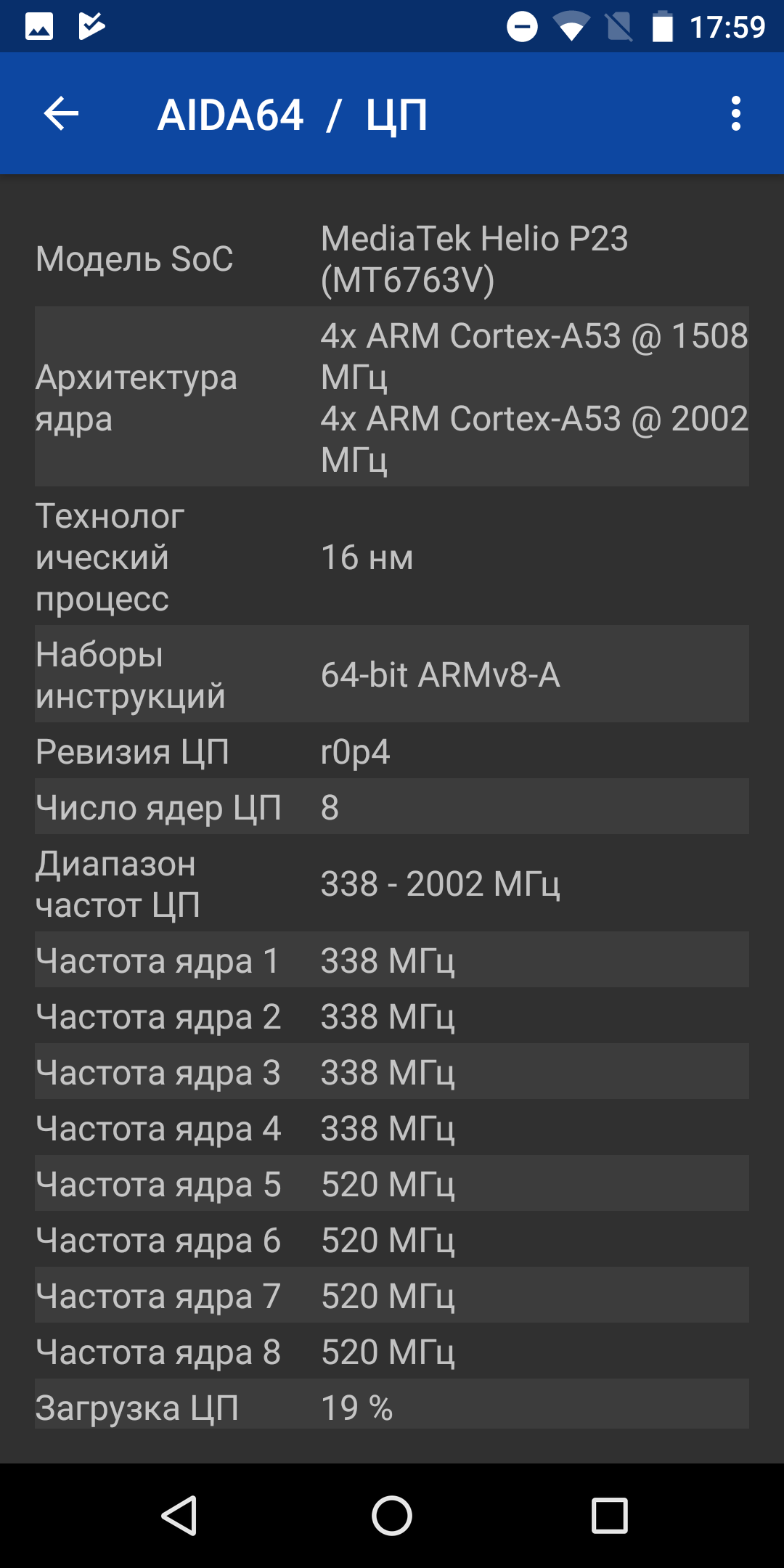Tap the battery status icon
Screen dimensions: 784x1568
tap(662, 27)
